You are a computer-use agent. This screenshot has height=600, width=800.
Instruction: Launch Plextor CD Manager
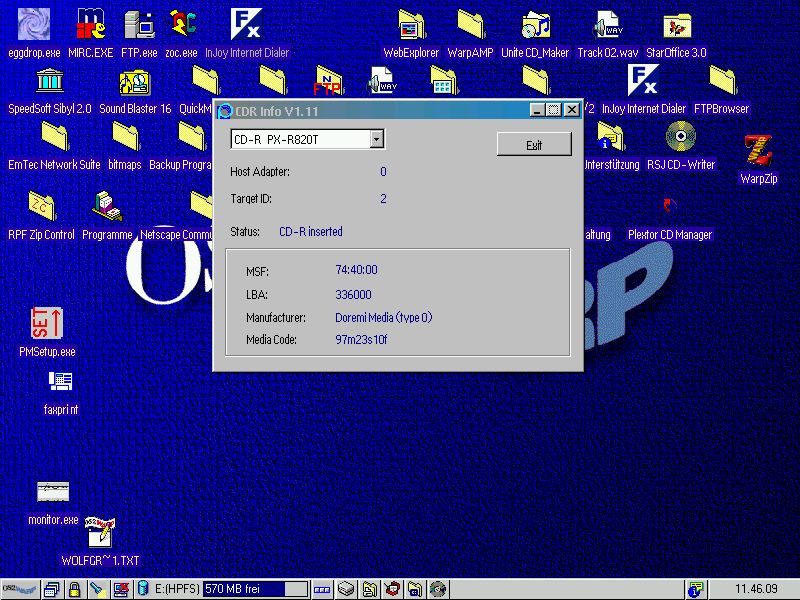(x=669, y=205)
